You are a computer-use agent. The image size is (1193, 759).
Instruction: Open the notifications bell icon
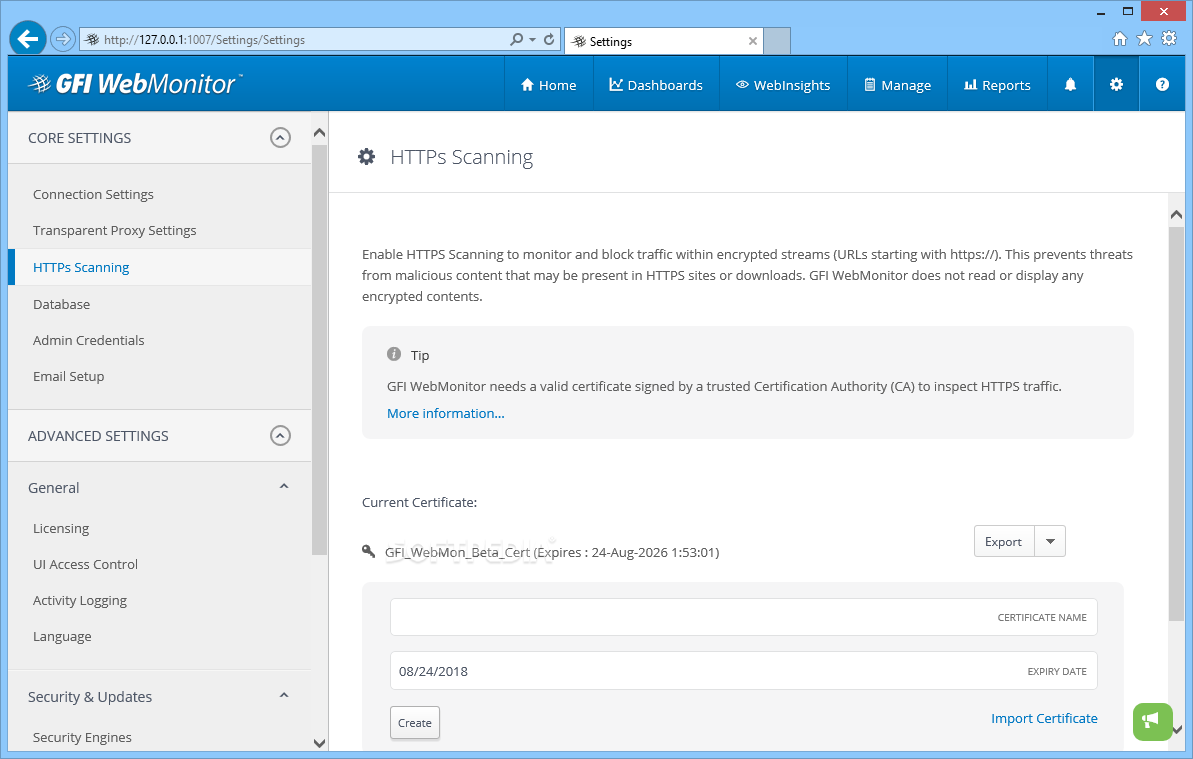pyautogui.click(x=1070, y=84)
